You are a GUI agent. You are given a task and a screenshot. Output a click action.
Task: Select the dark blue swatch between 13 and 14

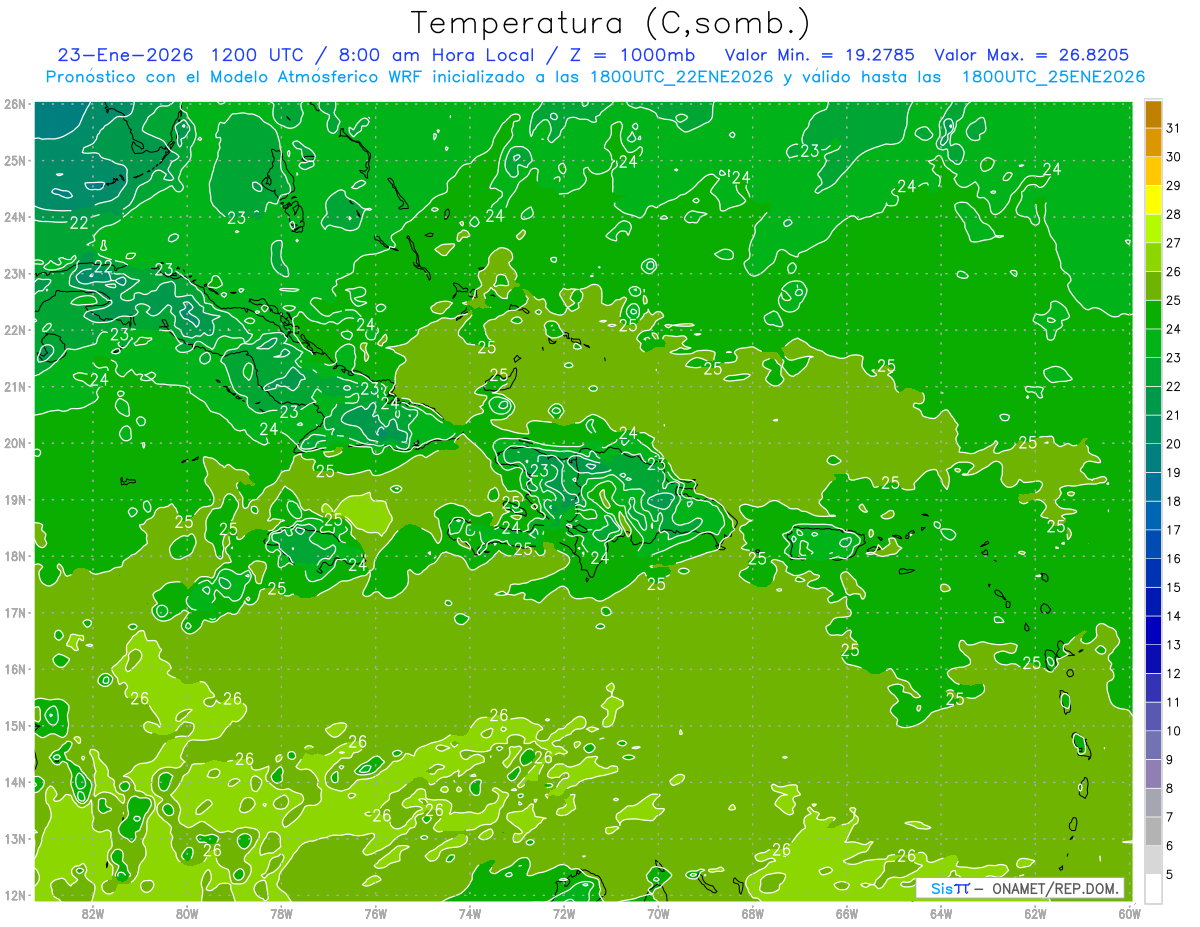click(1153, 630)
